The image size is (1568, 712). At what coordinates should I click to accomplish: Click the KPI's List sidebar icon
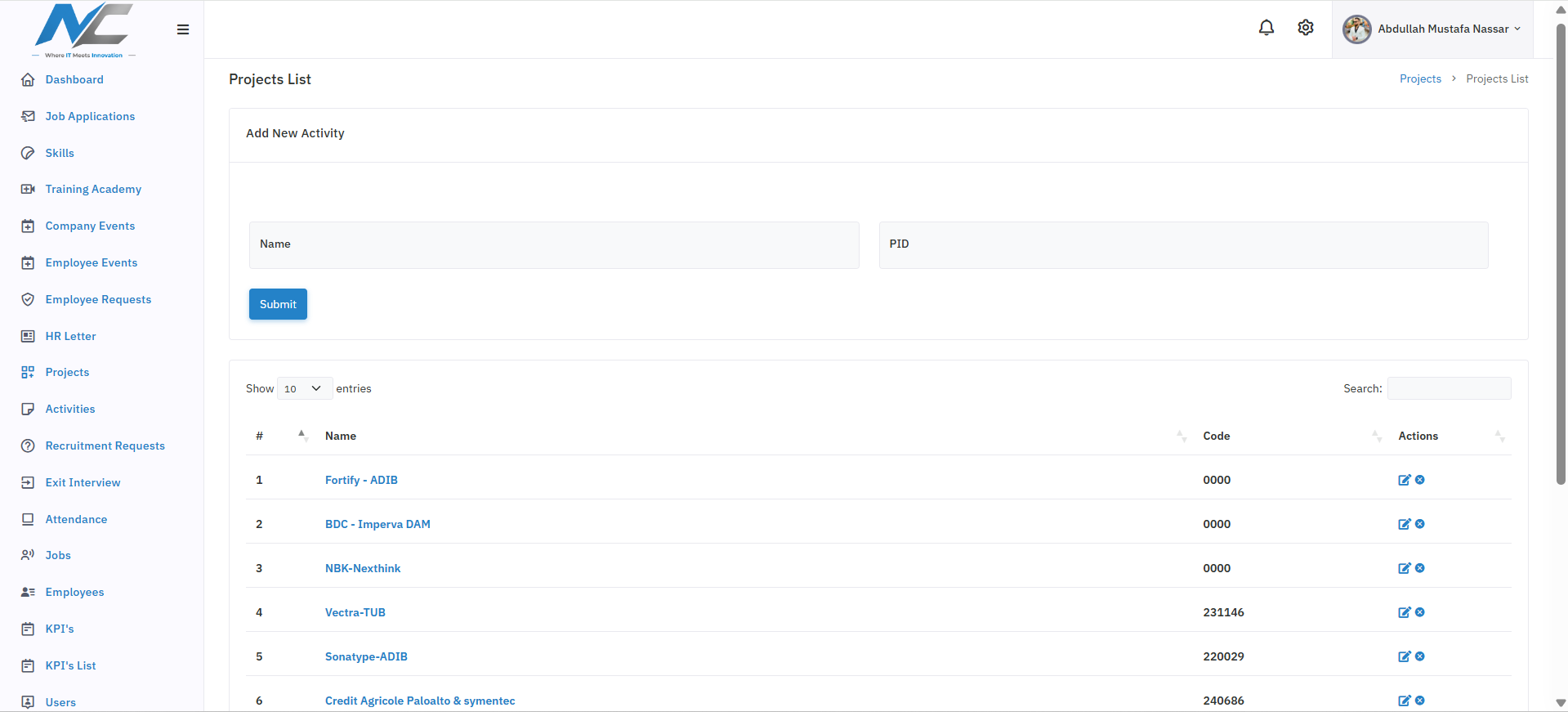(x=28, y=665)
